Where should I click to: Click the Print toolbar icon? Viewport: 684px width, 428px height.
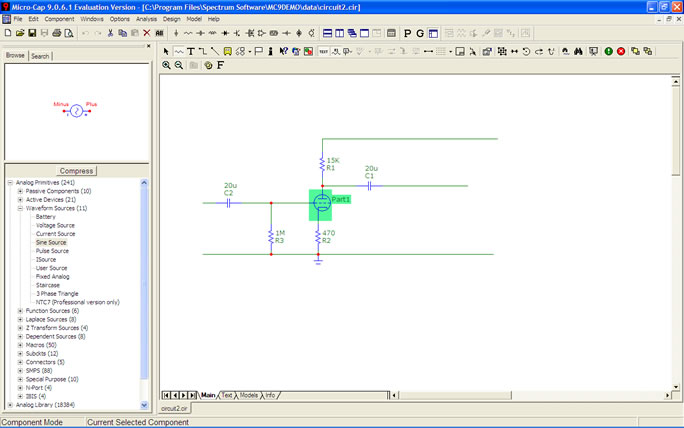[57, 33]
